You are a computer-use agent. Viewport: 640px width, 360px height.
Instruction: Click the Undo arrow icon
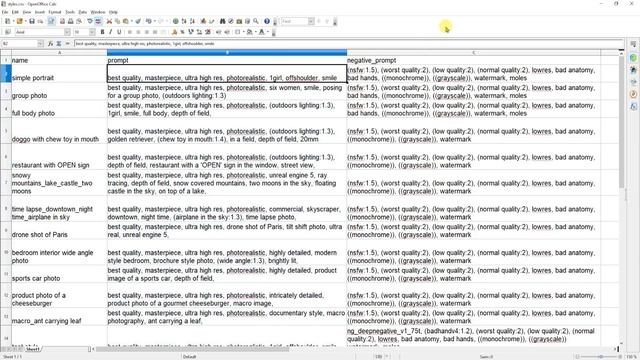pyautogui.click(x=149, y=21)
